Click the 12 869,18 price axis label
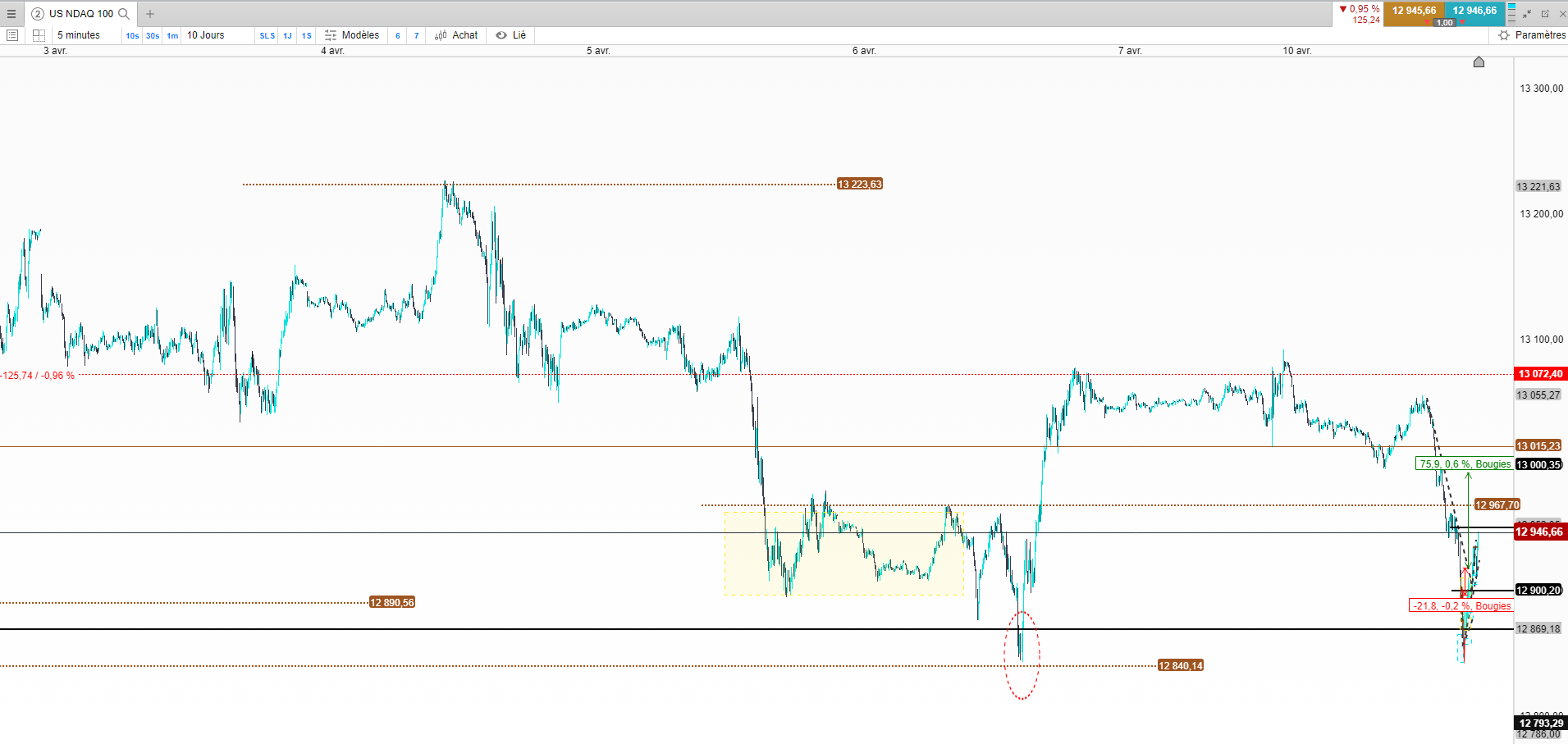Screen dimensions: 1568x744 pos(1538,629)
